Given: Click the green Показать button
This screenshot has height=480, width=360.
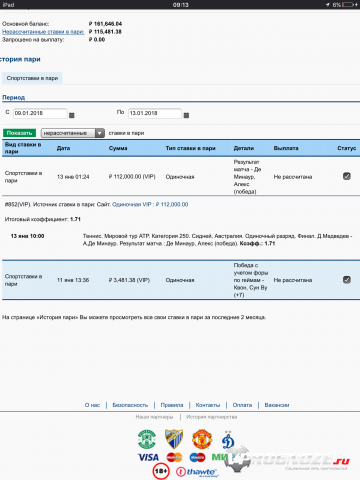Looking at the screenshot, I should (19, 133).
